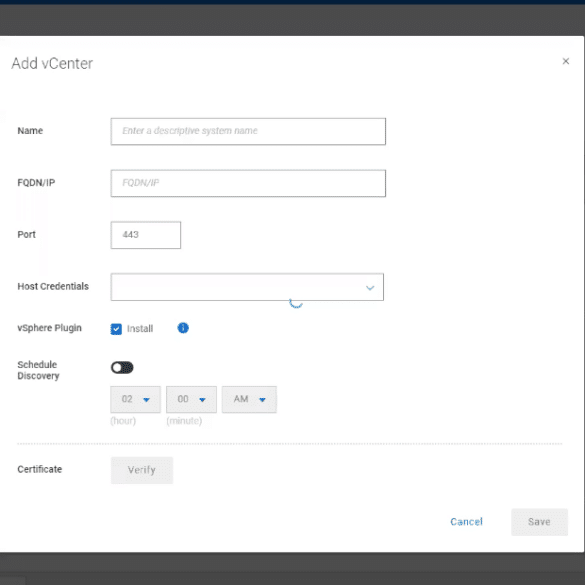Open the AM/PM dropdown
Image resolution: width=585 pixels, height=585 pixels.
click(249, 399)
